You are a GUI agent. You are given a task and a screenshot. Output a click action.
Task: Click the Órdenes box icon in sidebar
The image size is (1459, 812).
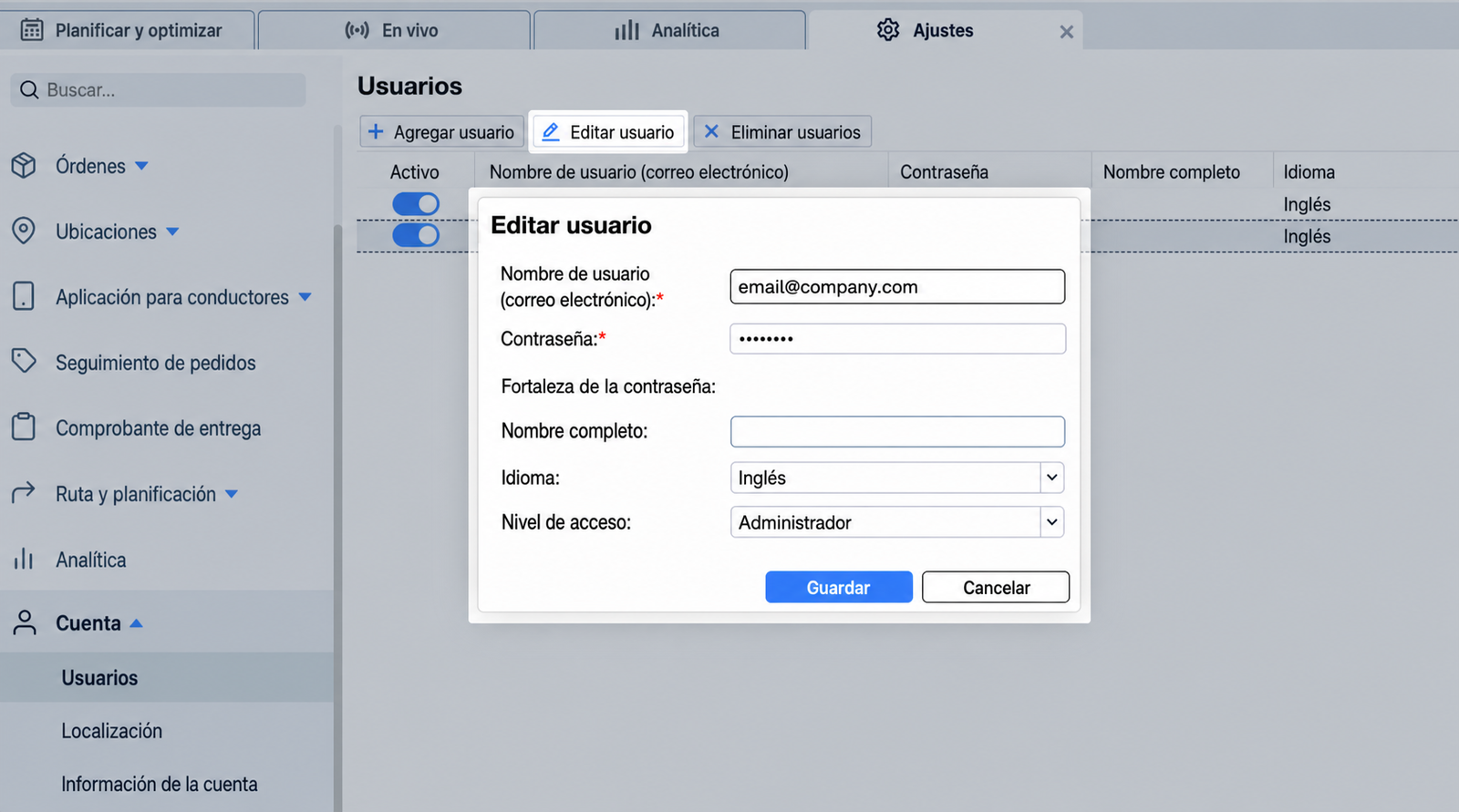24,166
